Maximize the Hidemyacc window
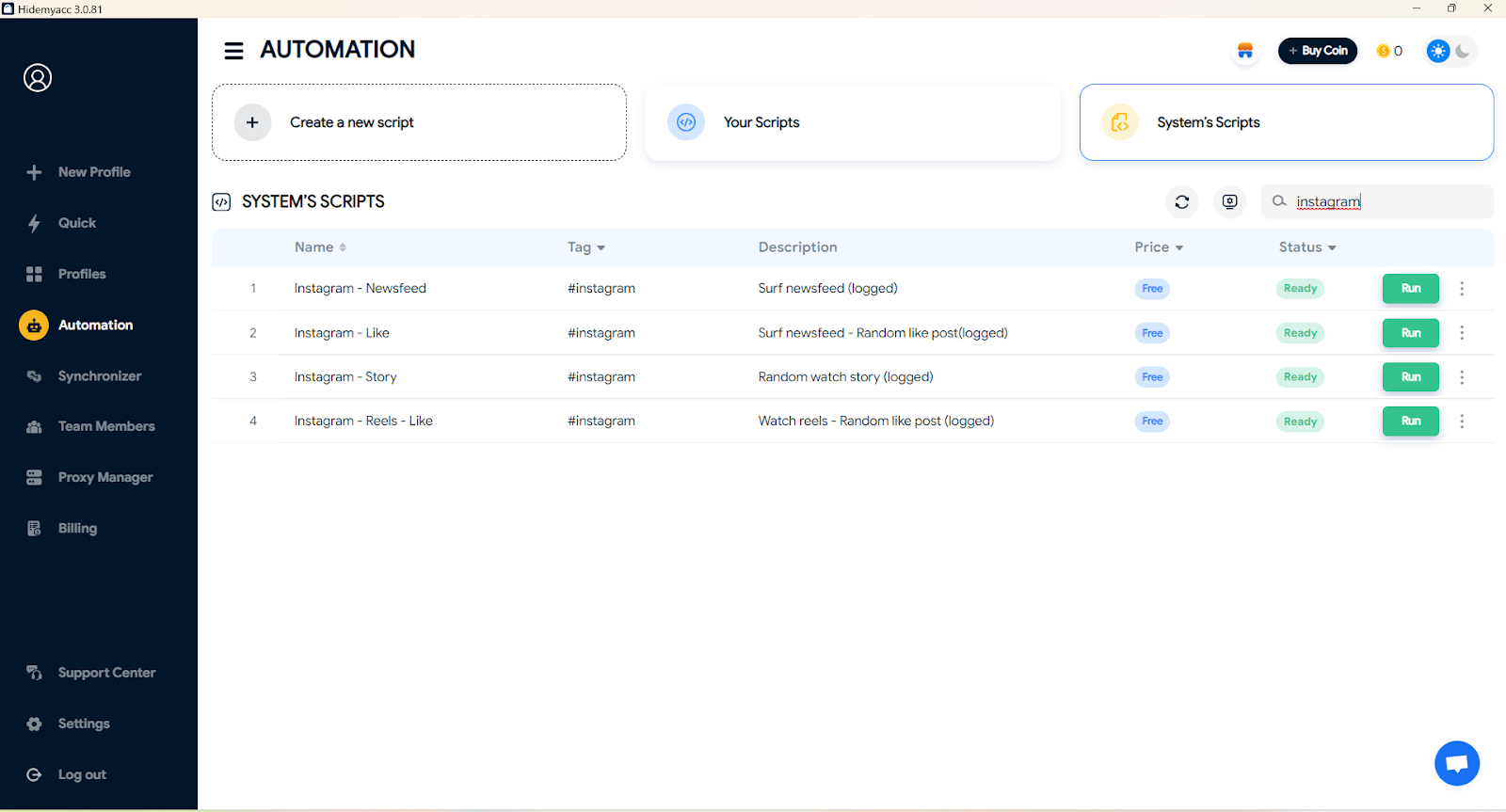 tap(1451, 8)
